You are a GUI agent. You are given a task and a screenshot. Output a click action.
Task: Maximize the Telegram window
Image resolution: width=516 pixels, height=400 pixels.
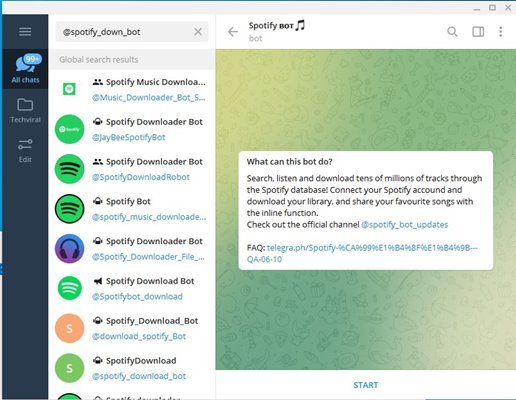click(492, 7)
